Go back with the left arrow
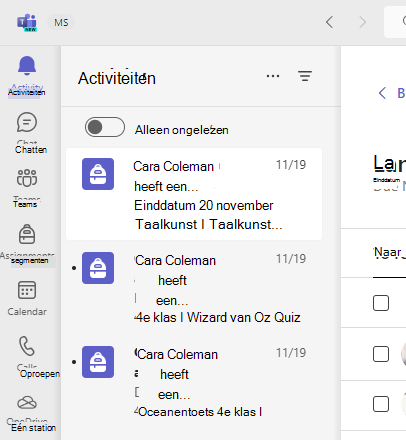 pos(329,22)
